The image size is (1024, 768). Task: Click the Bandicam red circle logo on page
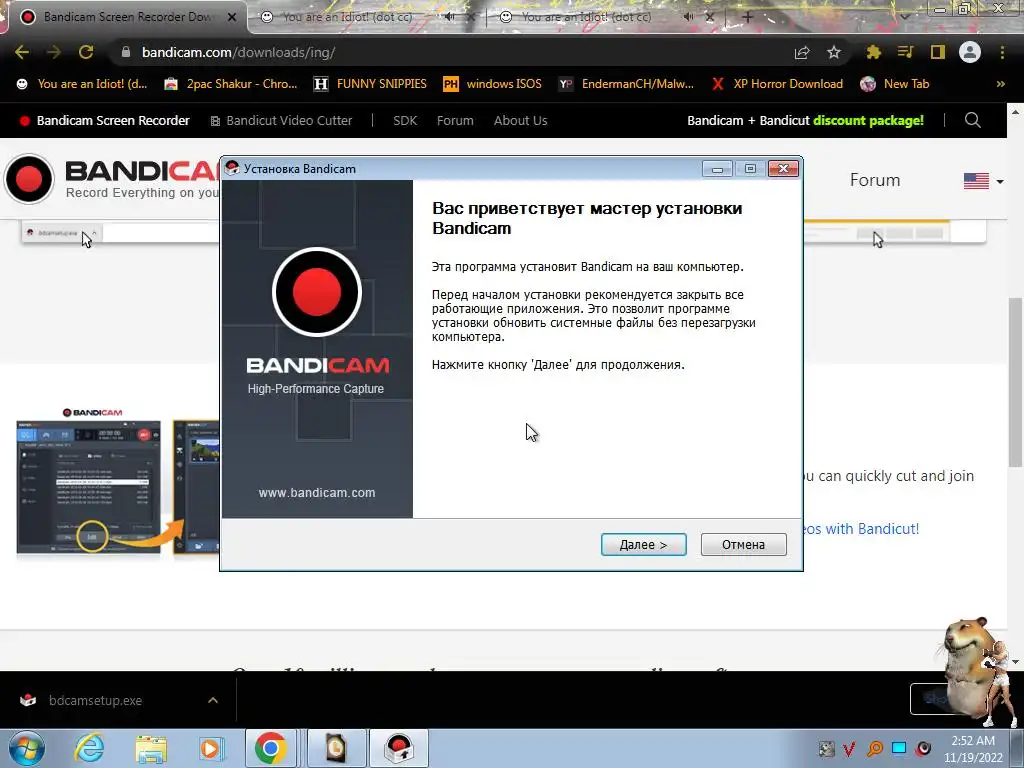point(29,178)
